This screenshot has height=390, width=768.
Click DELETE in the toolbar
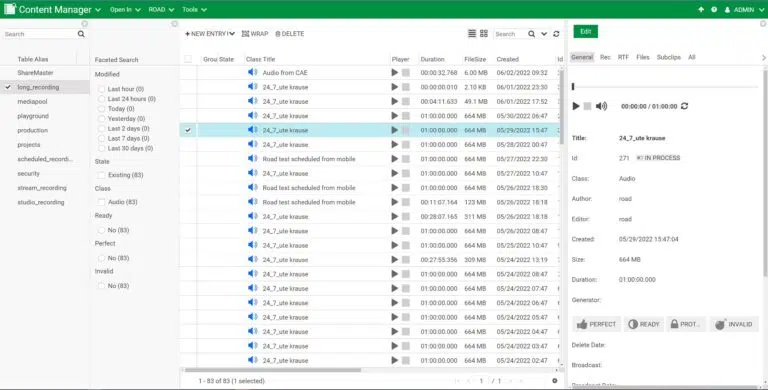tap(289, 34)
